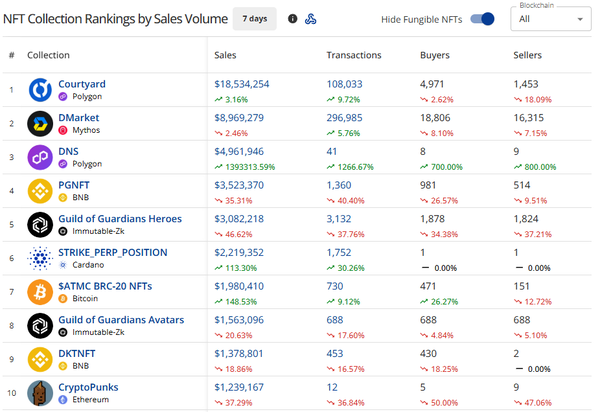Open the Blockchain dropdown set to All
Image resolution: width=600 pixels, height=412 pixels.
tap(551, 19)
